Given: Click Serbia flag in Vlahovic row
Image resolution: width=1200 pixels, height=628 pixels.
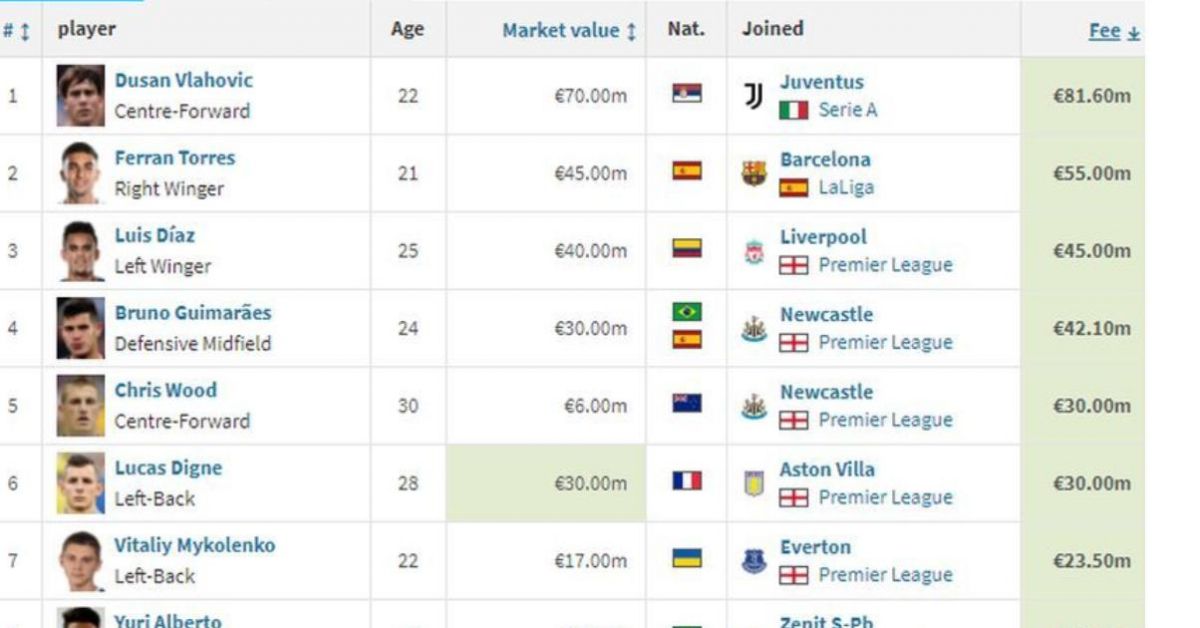Looking at the screenshot, I should click(x=687, y=93).
